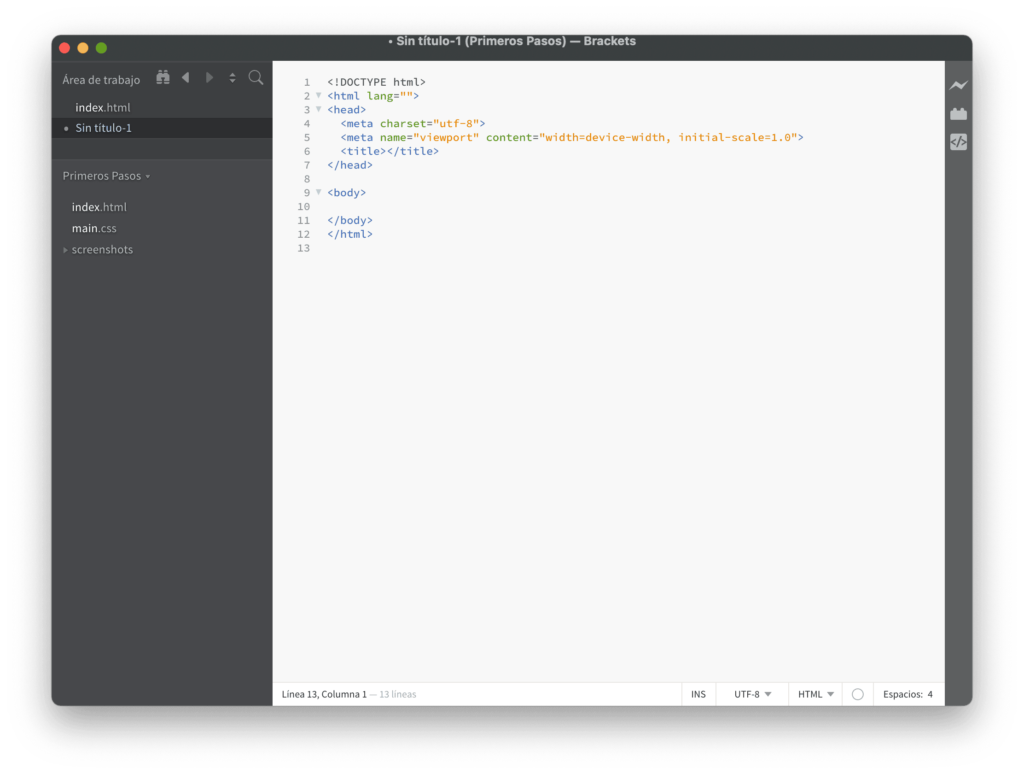Screen dimensions: 1024x774
Task: Open the Live Preview lightning icon
Action: tap(958, 85)
